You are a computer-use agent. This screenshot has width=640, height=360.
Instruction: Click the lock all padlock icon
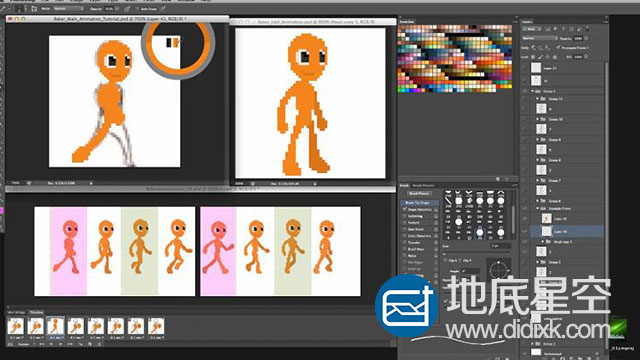pos(555,57)
